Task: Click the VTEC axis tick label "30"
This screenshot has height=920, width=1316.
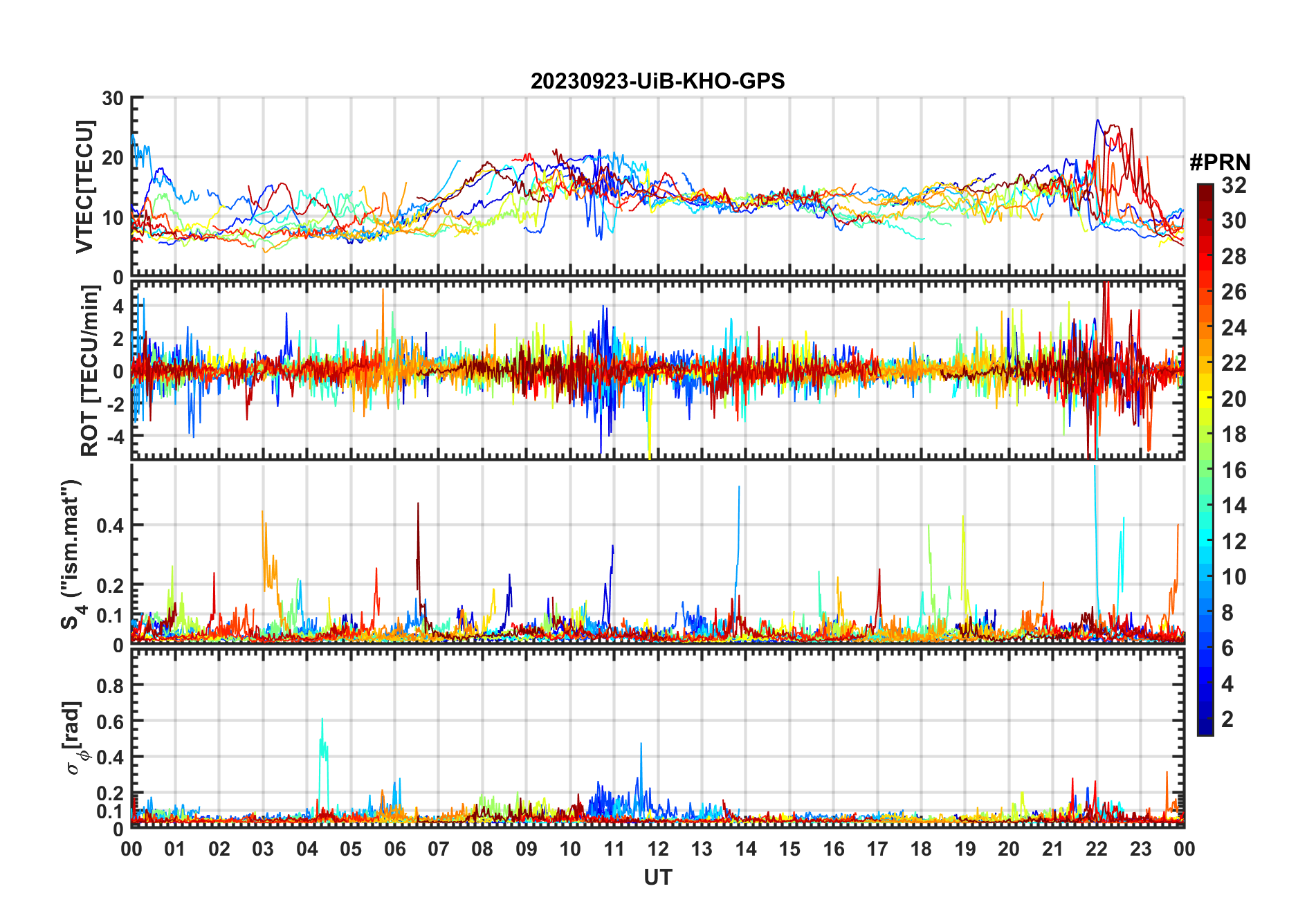Action: pyautogui.click(x=113, y=98)
